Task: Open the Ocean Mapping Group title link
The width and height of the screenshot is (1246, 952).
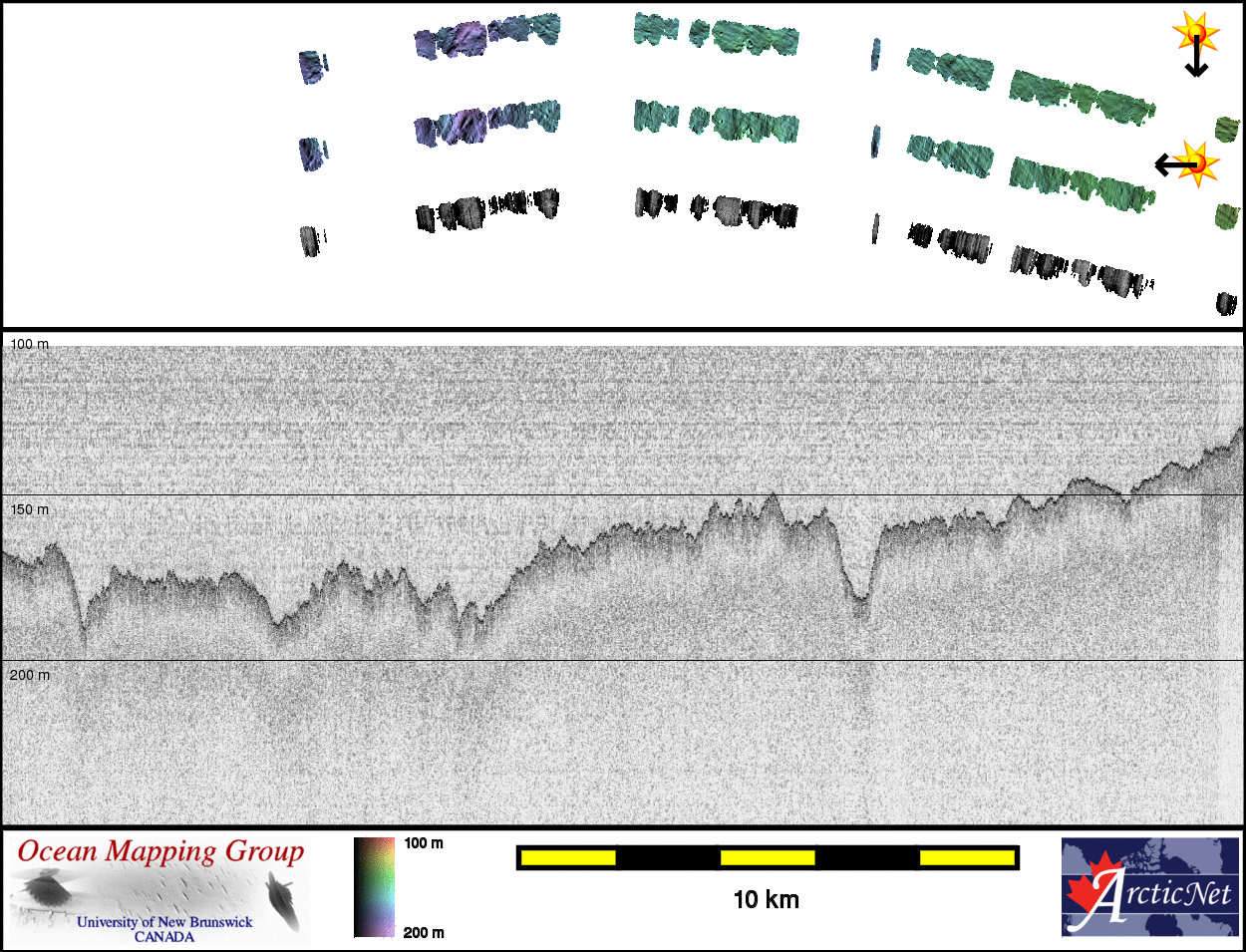Action: coord(160,852)
